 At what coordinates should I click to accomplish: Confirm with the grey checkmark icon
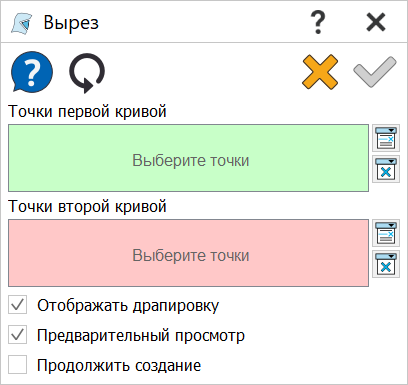tap(375, 72)
